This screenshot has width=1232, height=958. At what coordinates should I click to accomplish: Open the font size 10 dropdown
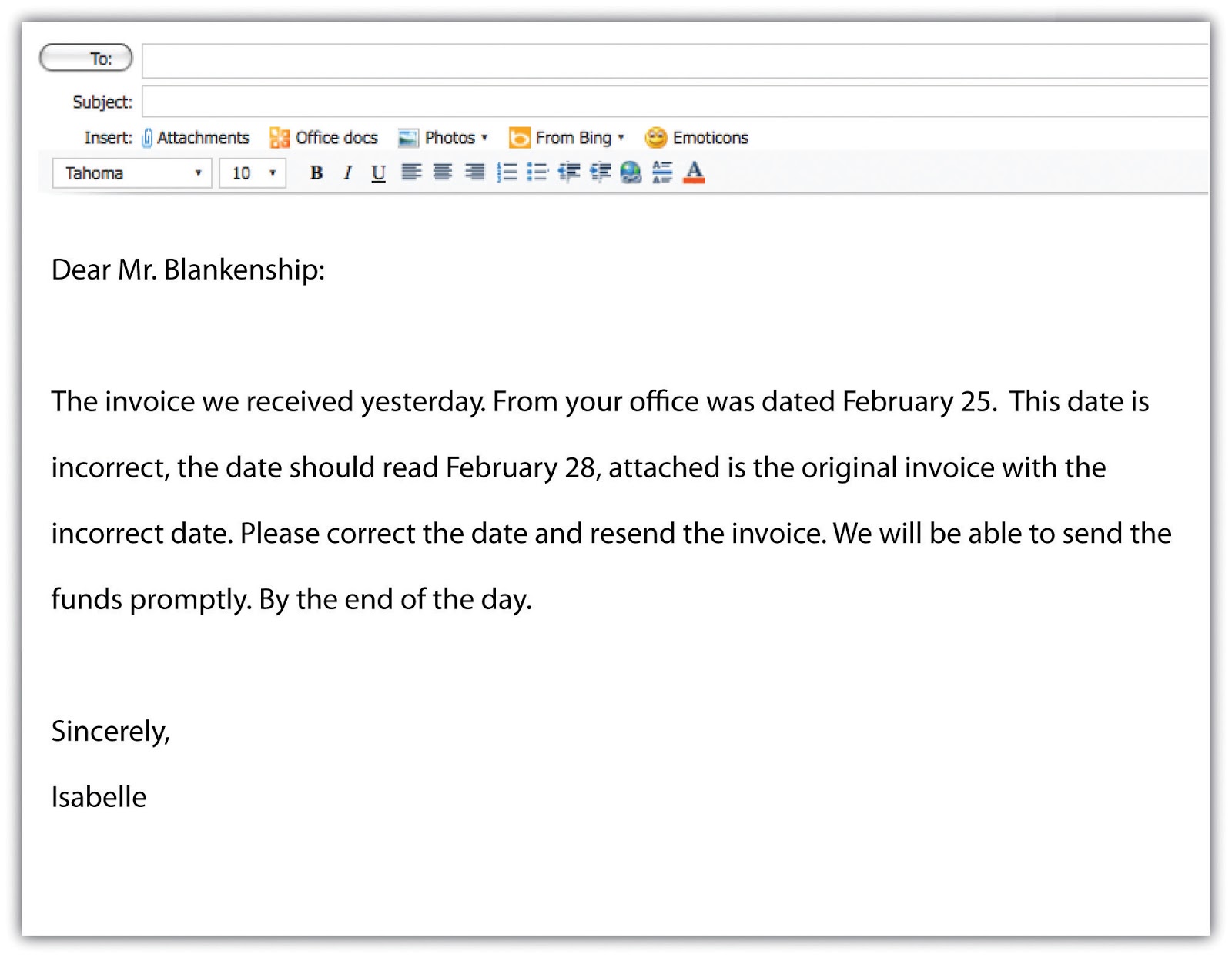click(x=271, y=173)
